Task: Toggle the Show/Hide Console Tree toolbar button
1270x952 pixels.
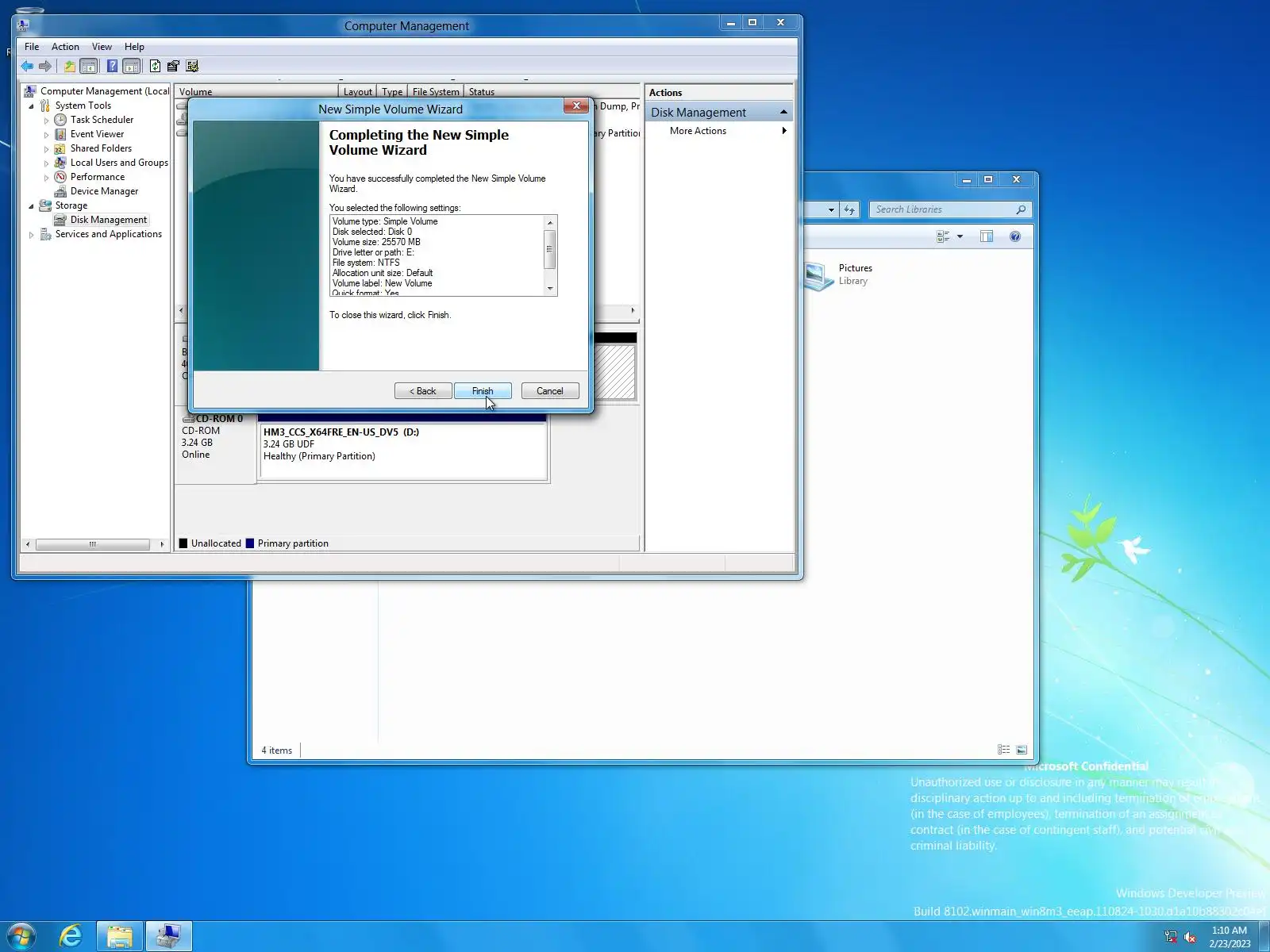Action: tap(89, 66)
